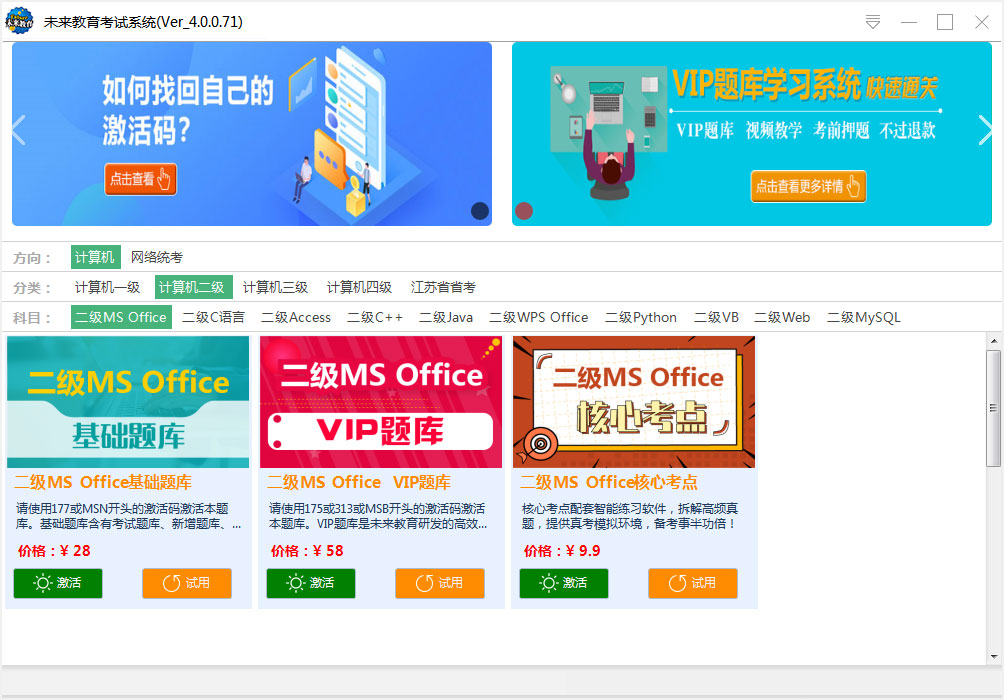This screenshot has width=1004, height=700.
Task: Select the 计算机三级 category
Action: (x=275, y=287)
